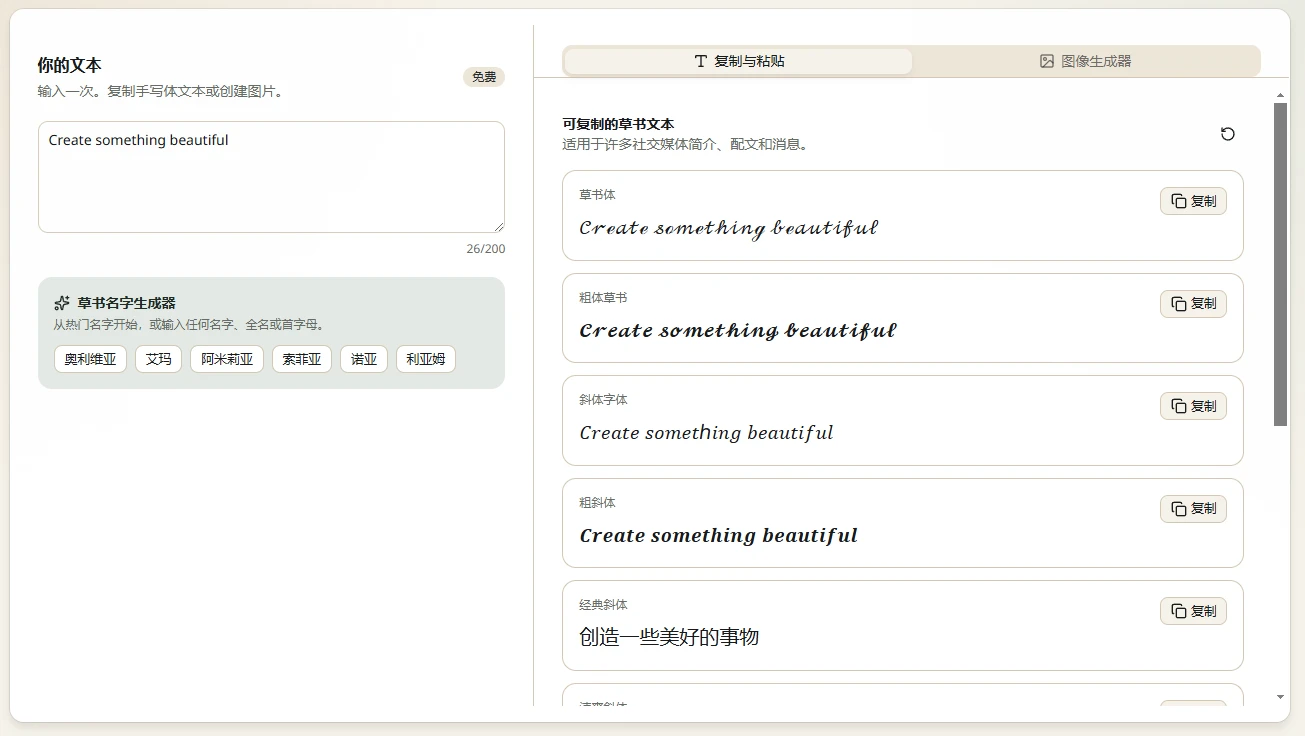
Task: Click the results list vertical scrollbar thumb
Action: pos(1280,264)
